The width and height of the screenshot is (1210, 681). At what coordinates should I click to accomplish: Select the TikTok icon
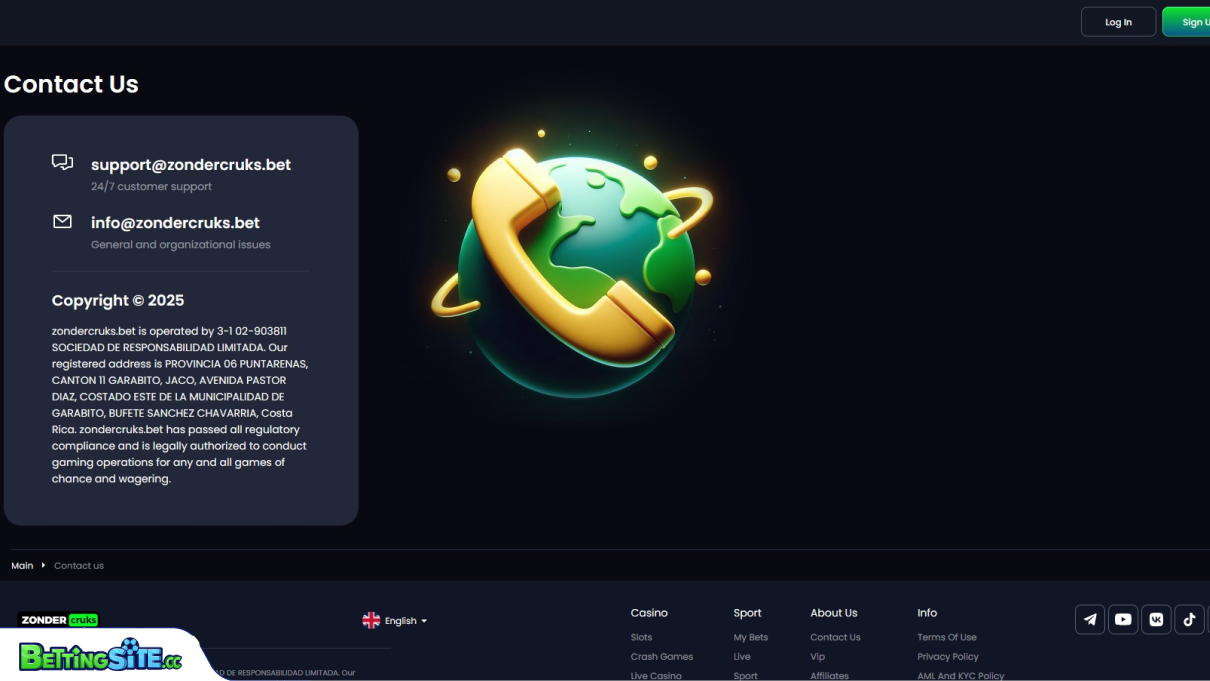coord(1189,619)
